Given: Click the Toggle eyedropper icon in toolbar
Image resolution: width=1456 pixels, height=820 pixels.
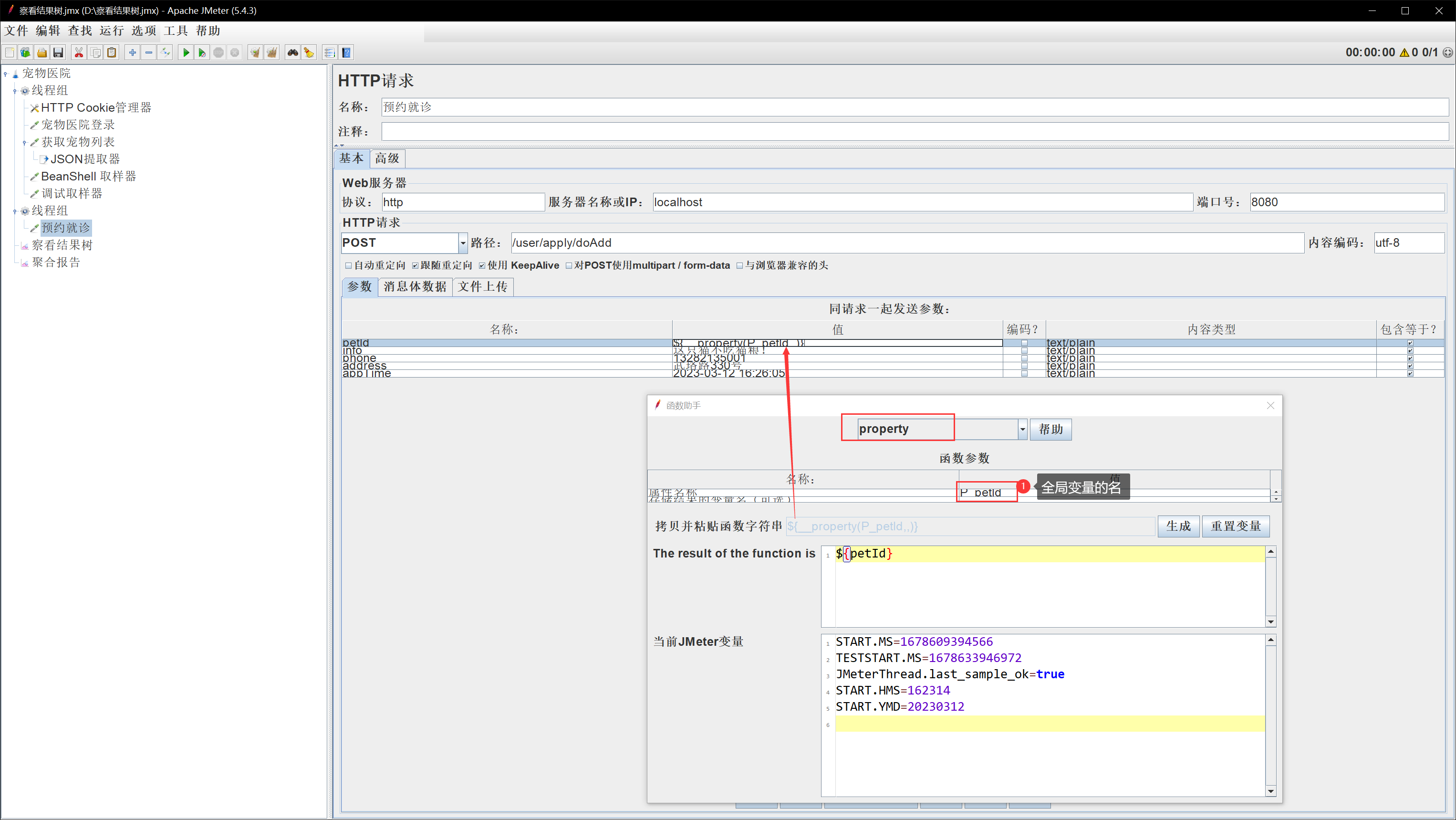Looking at the screenshot, I should pos(165,53).
